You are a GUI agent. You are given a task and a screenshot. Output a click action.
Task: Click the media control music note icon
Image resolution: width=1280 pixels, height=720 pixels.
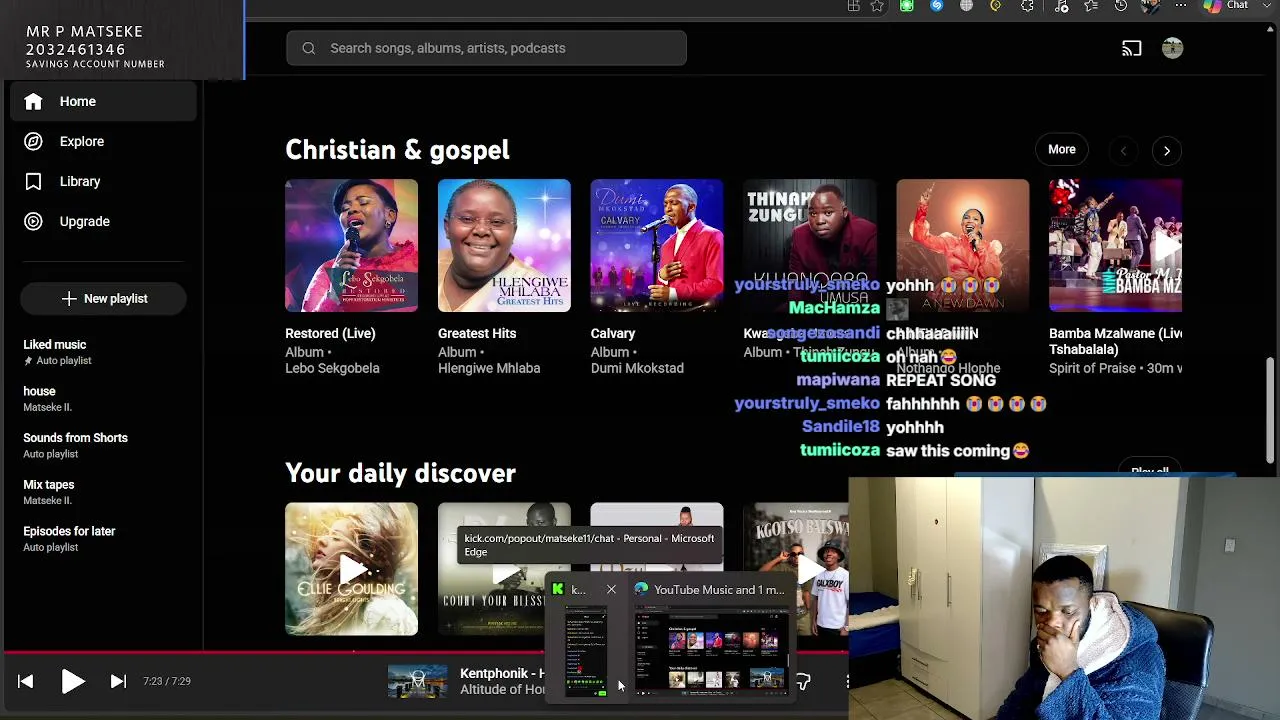tap(1062, 6)
